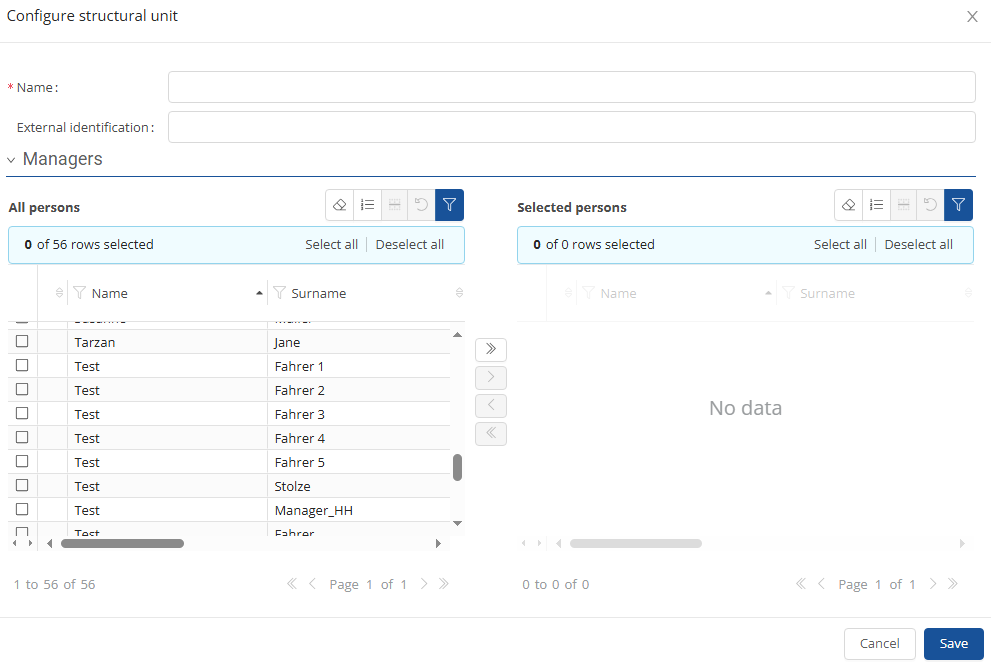Sort All persons by the Surname column
Screen dimensions: 991x665
(x=318, y=293)
